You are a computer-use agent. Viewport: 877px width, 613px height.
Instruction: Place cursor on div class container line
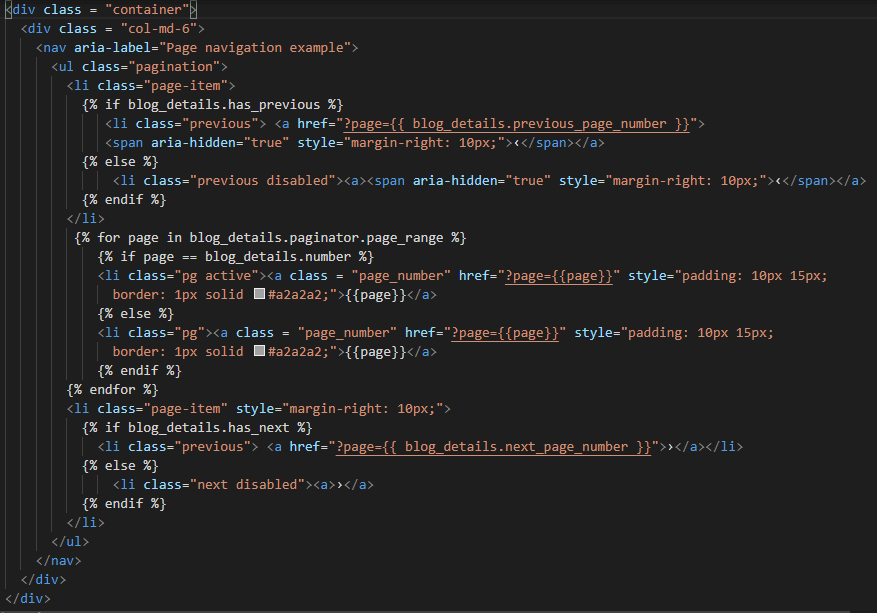pos(101,10)
